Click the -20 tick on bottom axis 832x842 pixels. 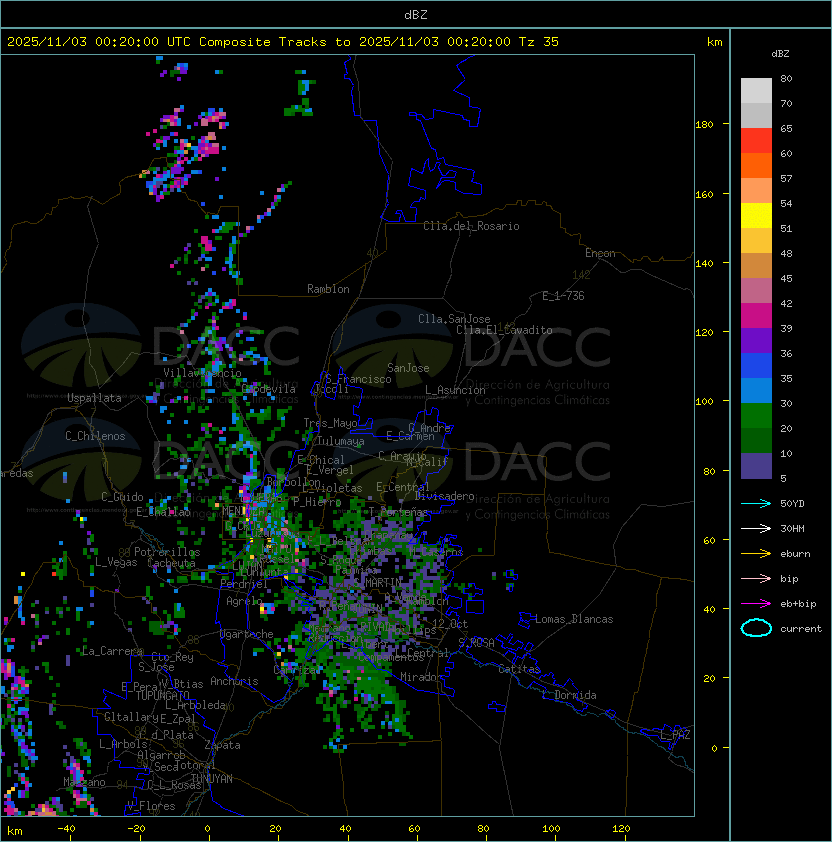pos(136,829)
